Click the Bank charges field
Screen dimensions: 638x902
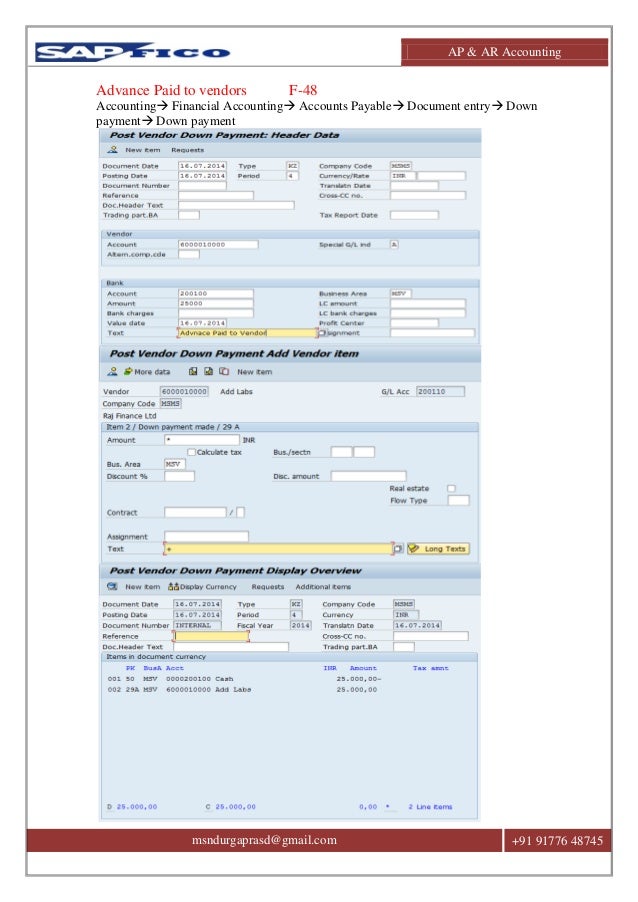(x=216, y=314)
